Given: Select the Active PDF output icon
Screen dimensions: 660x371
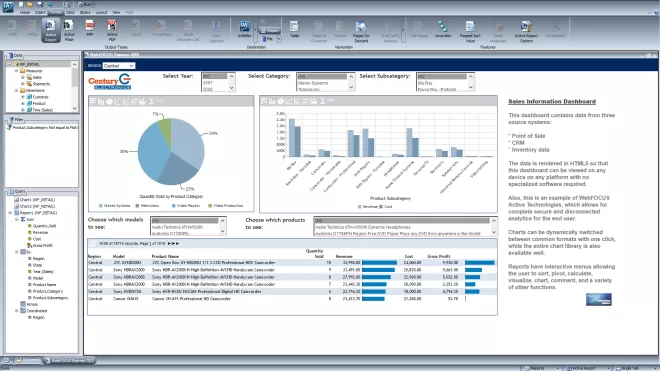Looking at the screenshot, I should (112, 30).
